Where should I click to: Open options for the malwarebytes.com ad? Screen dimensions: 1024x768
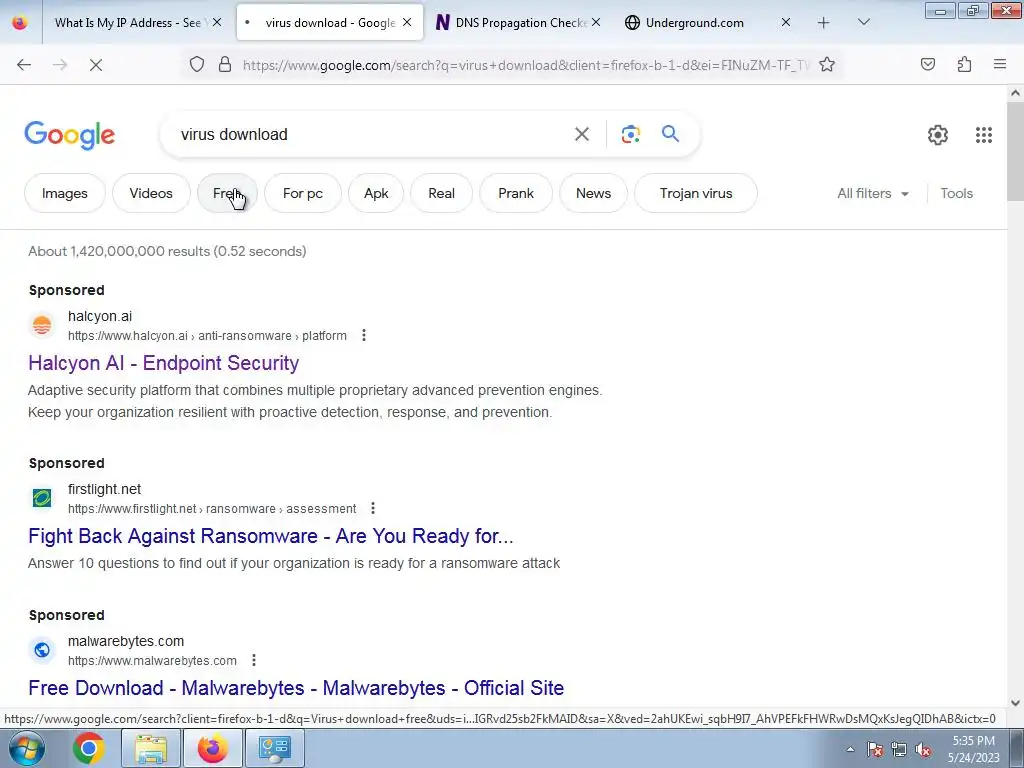[x=254, y=660]
